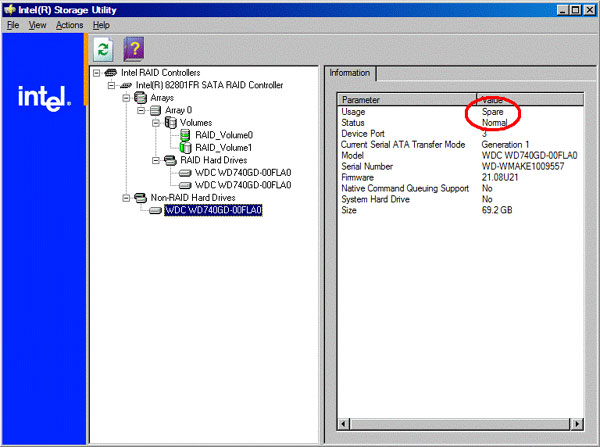This screenshot has width=600, height=447.
Task: Select the Intel RAID Controllers tree label
Action: tap(161, 73)
